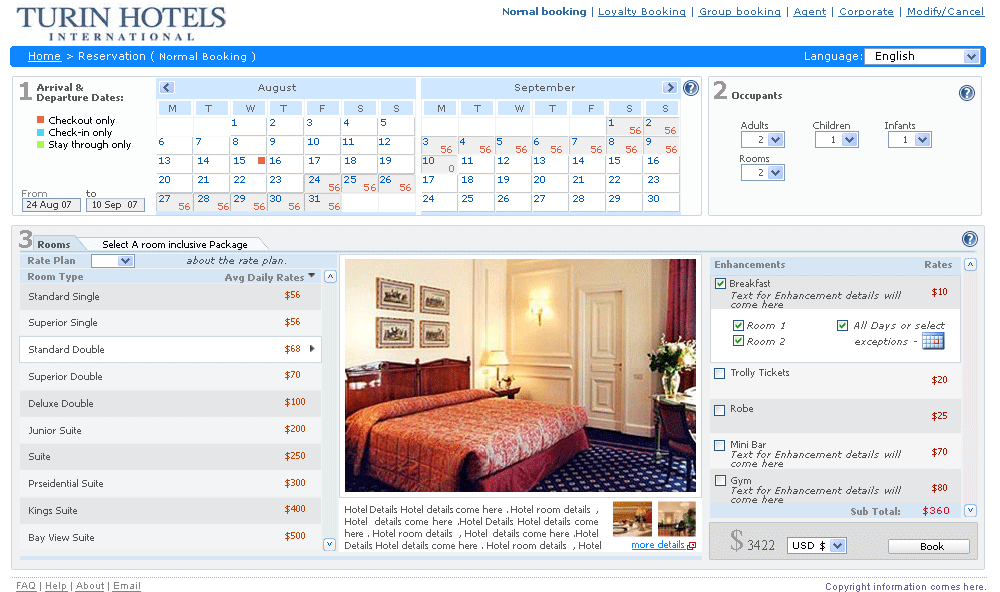Open help icon in Occupants panel
This screenshot has height=592, width=1000.
(x=967, y=93)
